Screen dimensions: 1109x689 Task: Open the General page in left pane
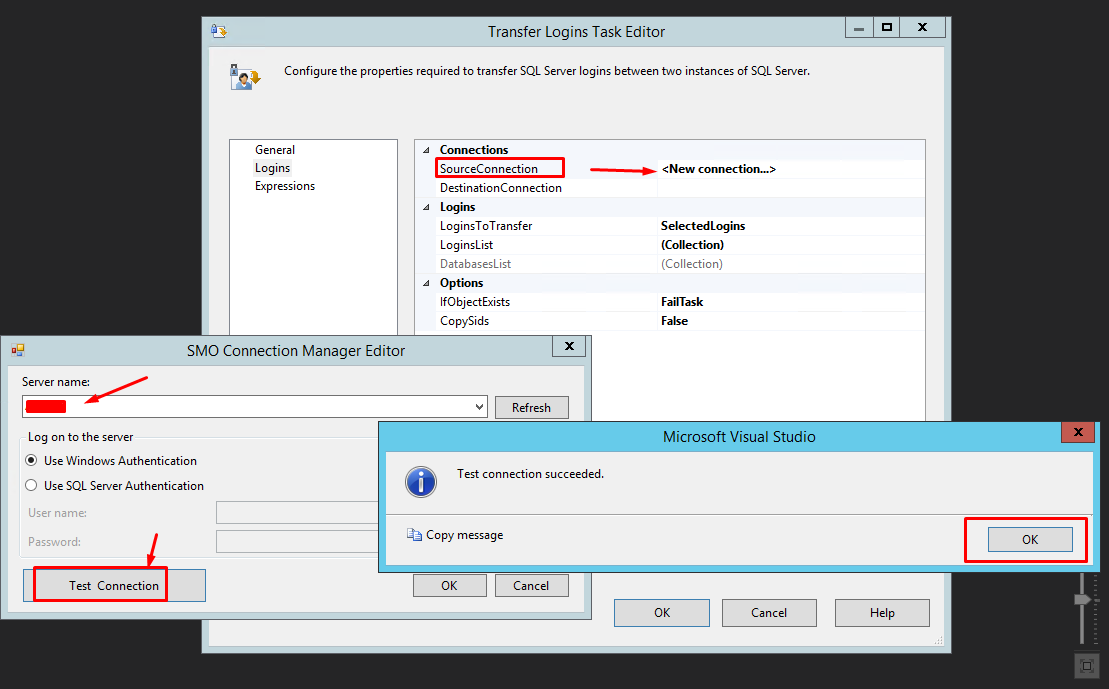point(275,150)
